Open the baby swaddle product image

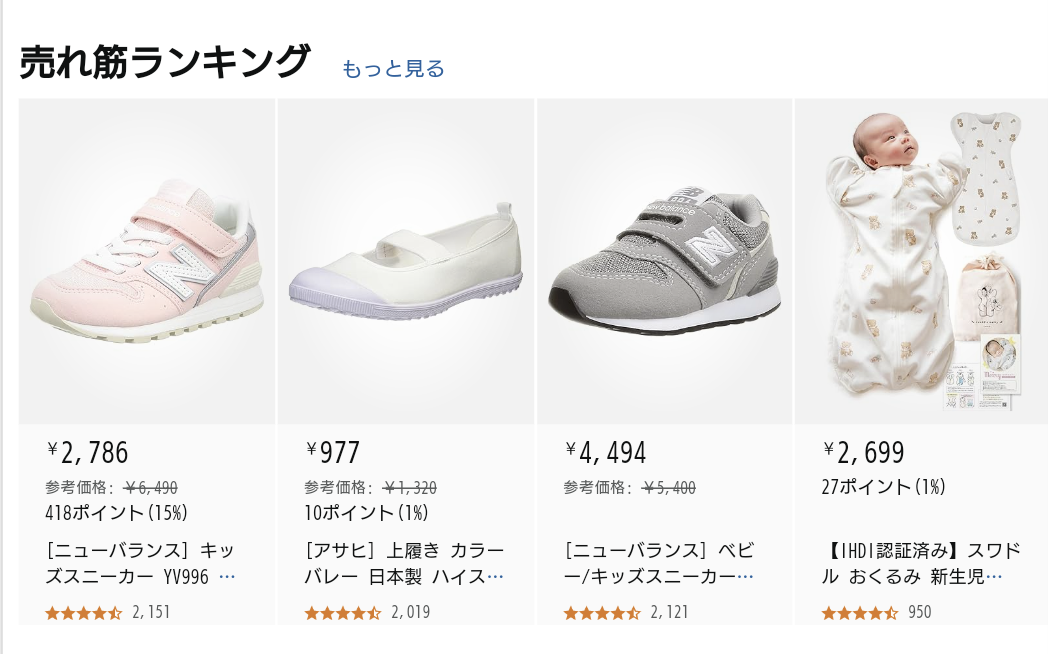[x=922, y=262]
